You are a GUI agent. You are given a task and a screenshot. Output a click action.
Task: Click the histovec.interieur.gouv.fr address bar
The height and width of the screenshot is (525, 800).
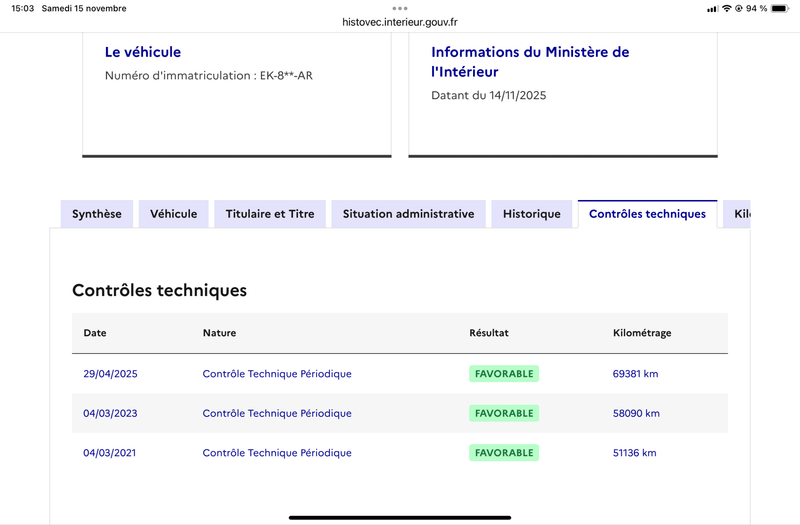400,22
